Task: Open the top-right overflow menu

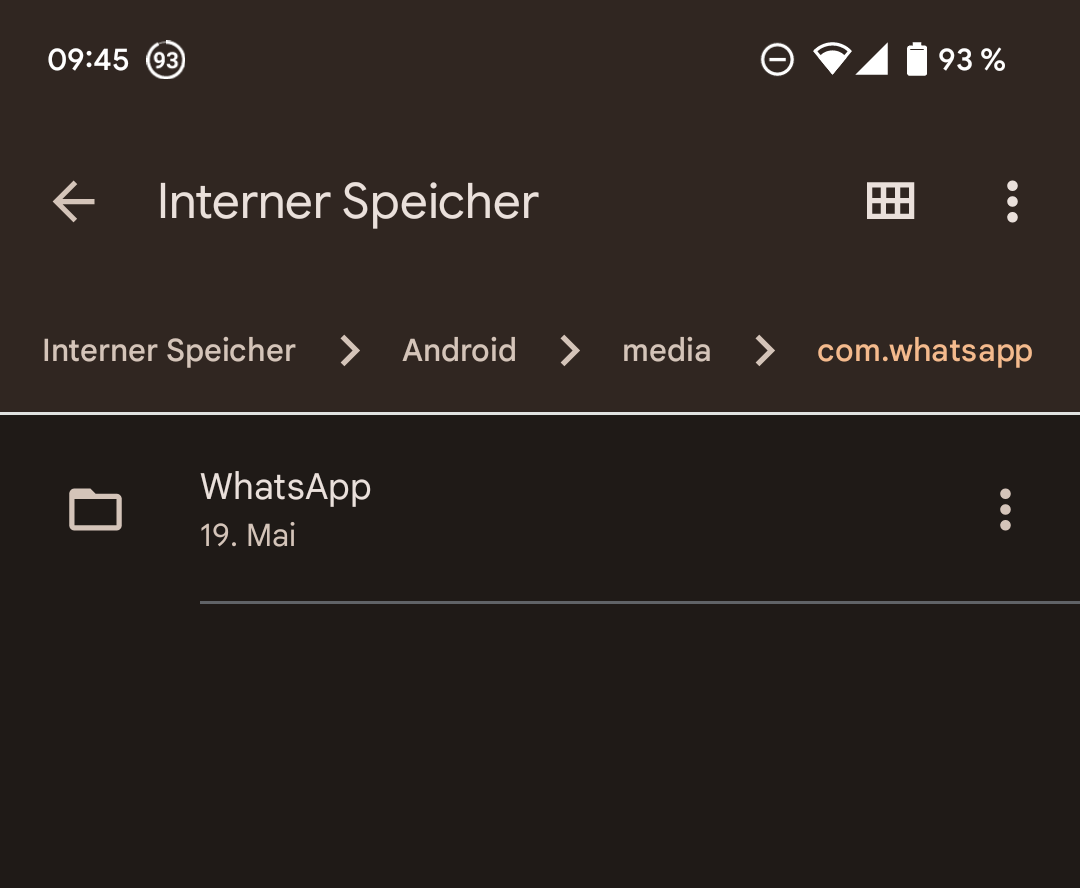Action: coord(1012,202)
